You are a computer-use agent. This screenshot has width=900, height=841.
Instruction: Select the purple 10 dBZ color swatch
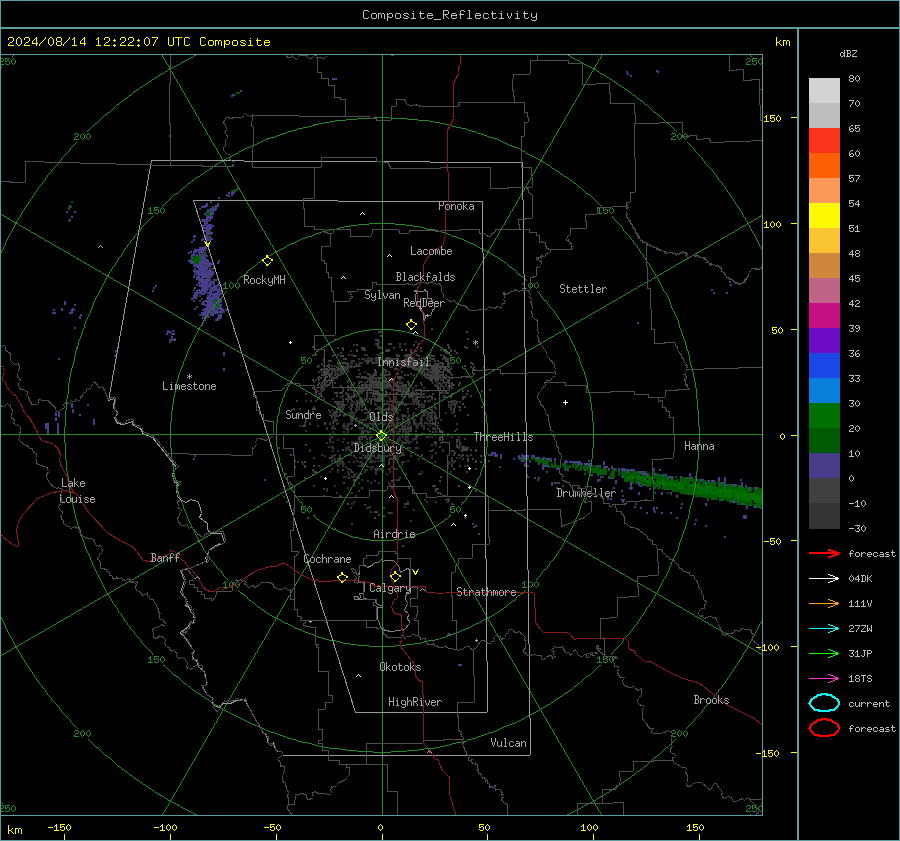824,466
